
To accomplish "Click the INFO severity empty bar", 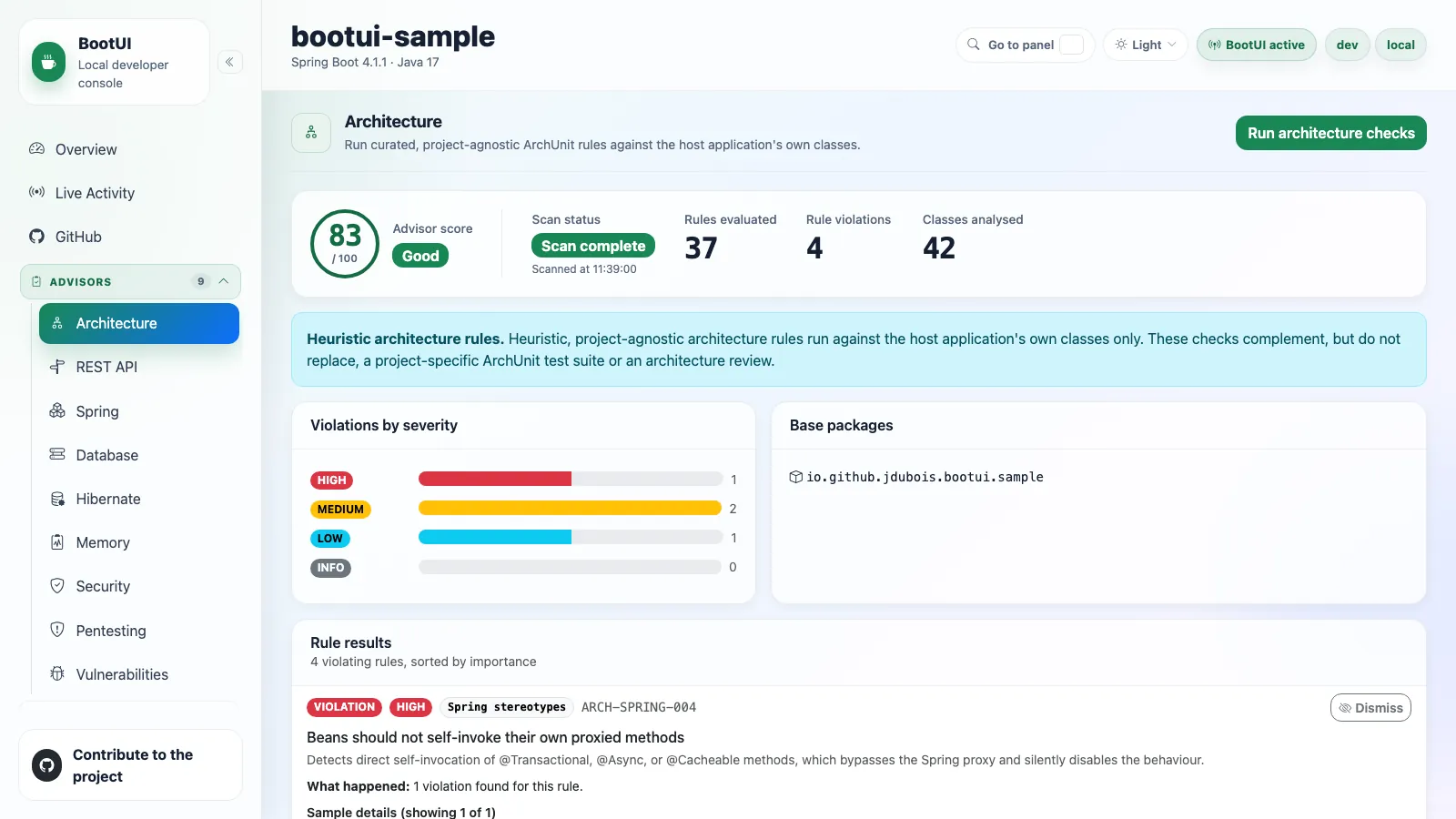I will [x=570, y=567].
